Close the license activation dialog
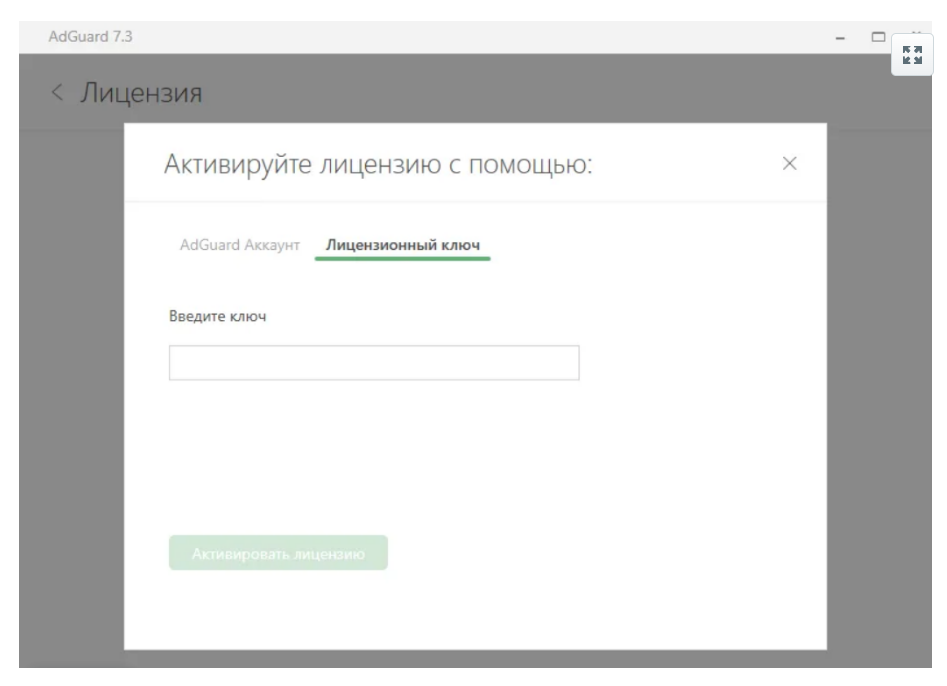 (x=789, y=164)
